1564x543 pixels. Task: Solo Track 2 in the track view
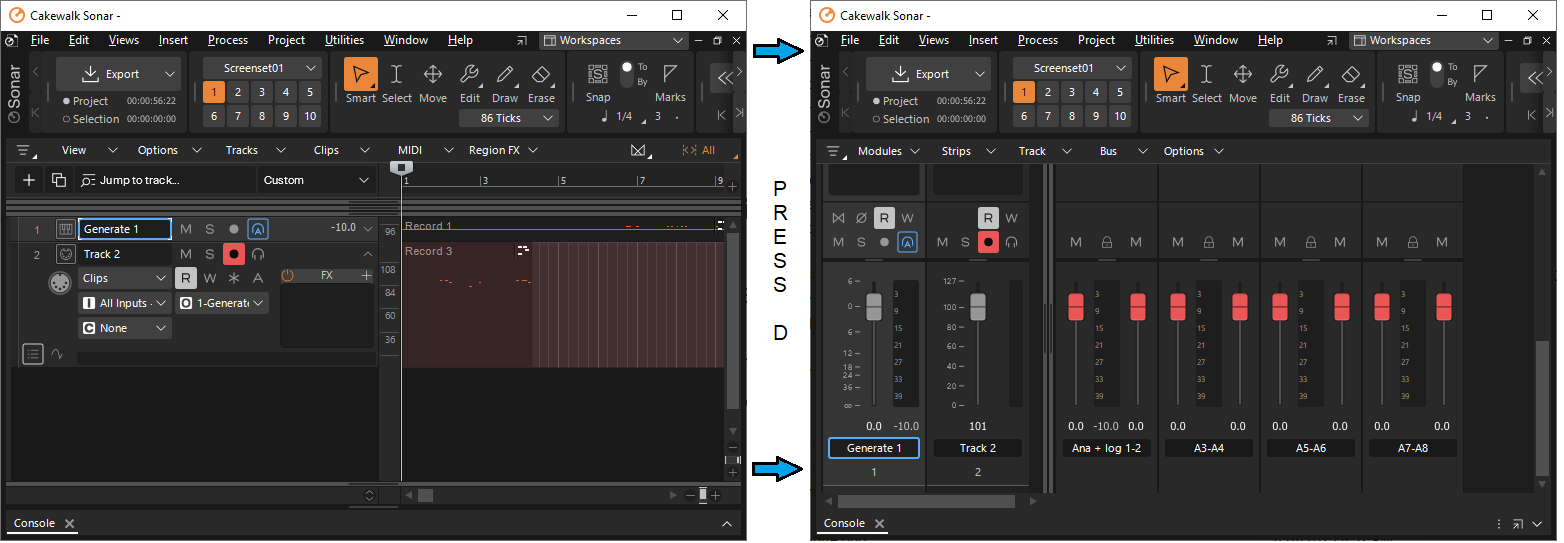pos(210,254)
